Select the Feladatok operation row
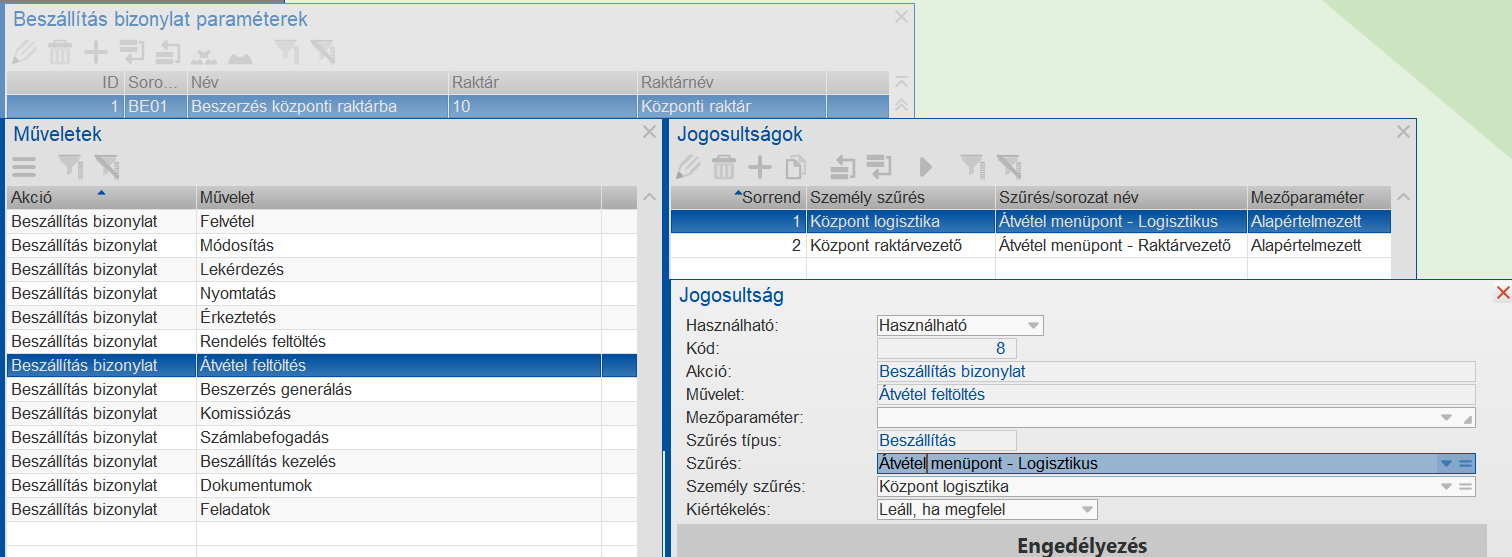 coord(322,510)
